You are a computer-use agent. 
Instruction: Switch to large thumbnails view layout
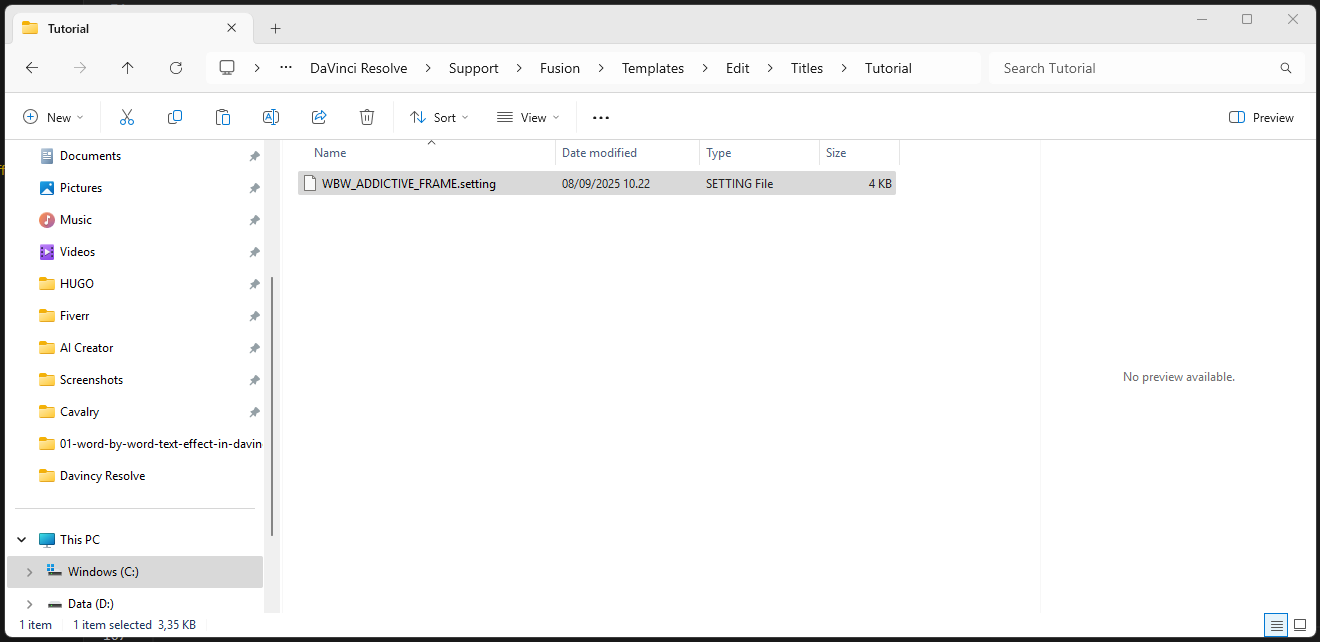tap(1300, 625)
